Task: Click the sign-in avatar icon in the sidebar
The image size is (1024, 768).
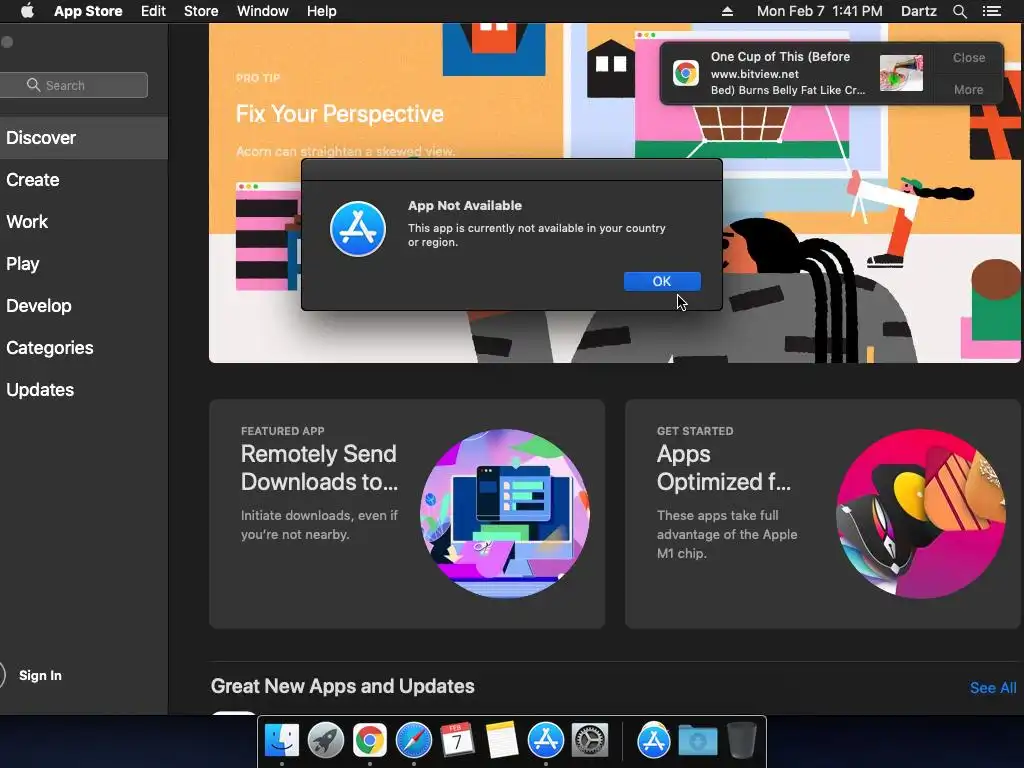Action: coord(2,675)
